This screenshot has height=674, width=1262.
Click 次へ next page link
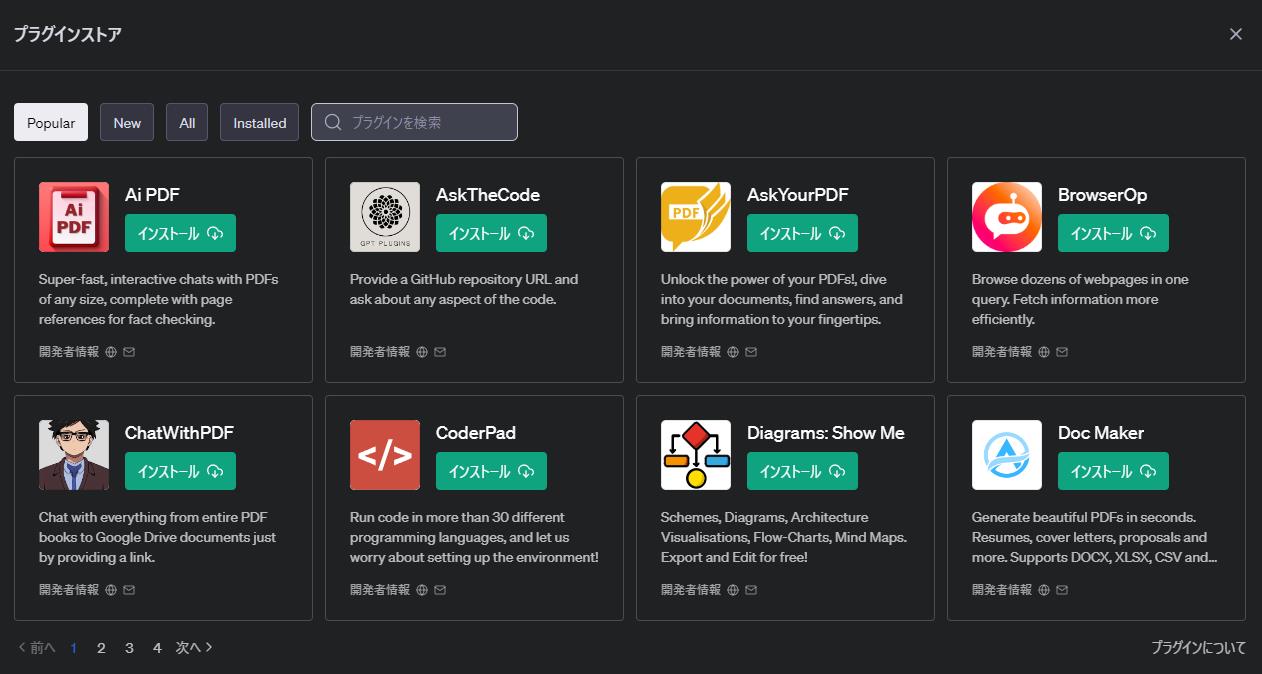tap(195, 648)
